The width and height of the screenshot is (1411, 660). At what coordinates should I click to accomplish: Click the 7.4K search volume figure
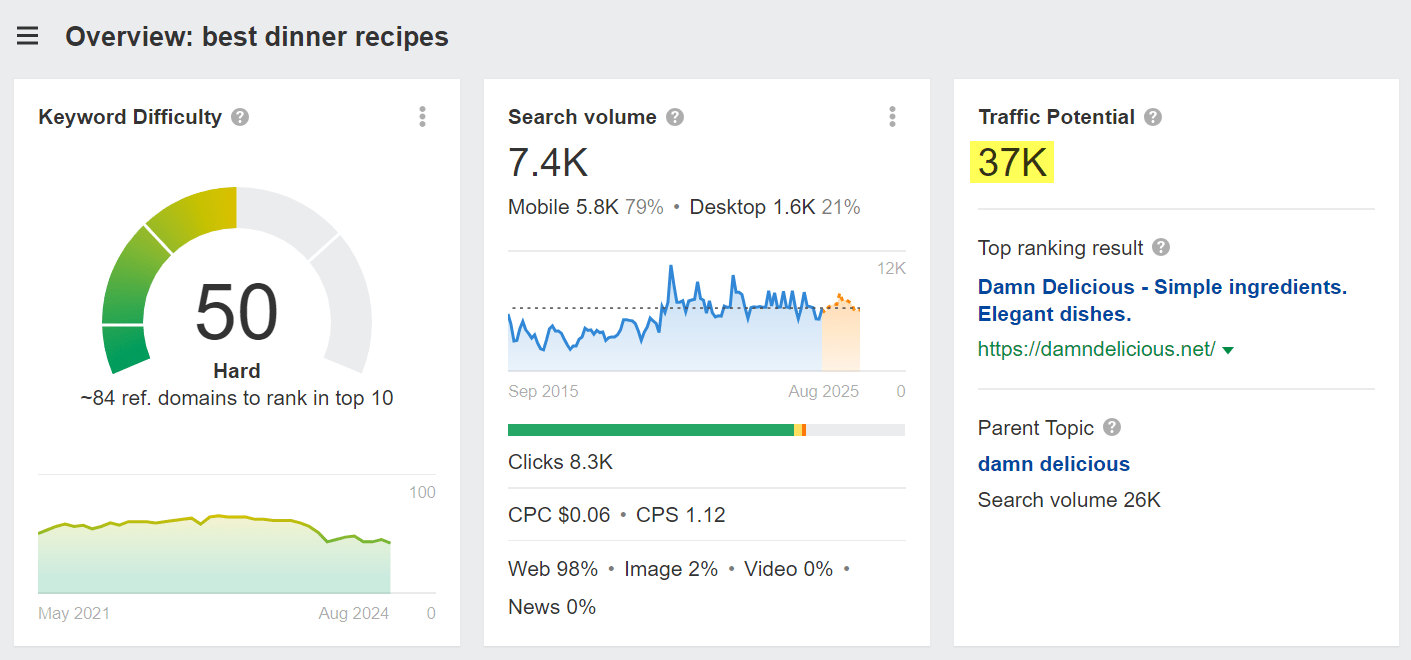point(550,162)
